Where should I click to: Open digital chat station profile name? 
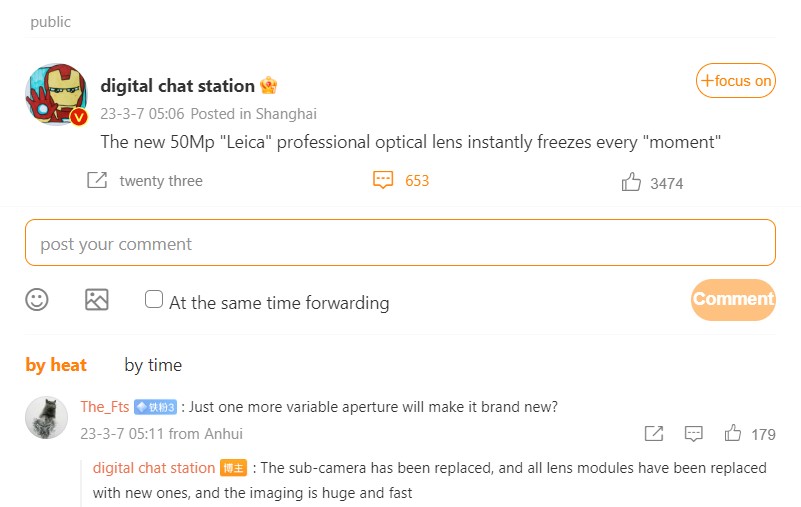[178, 85]
